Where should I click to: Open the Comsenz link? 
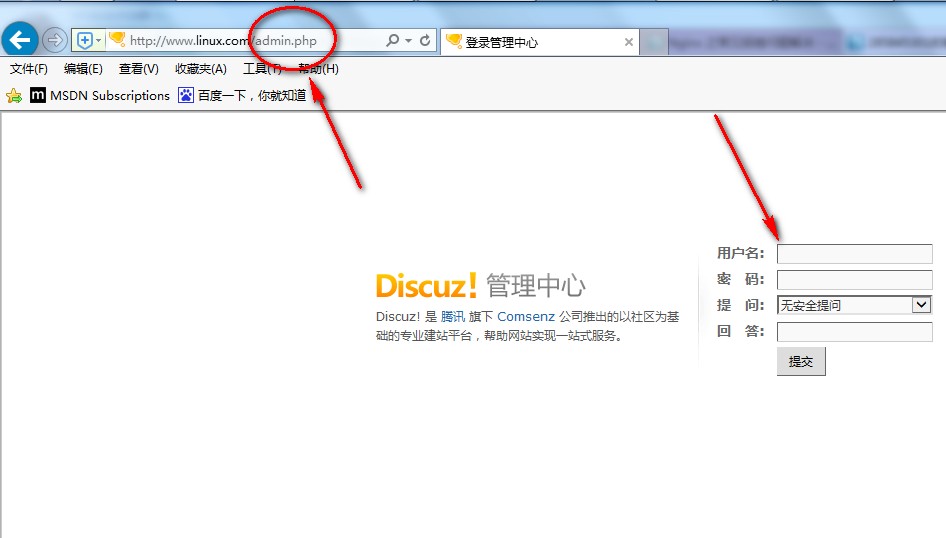[x=525, y=317]
